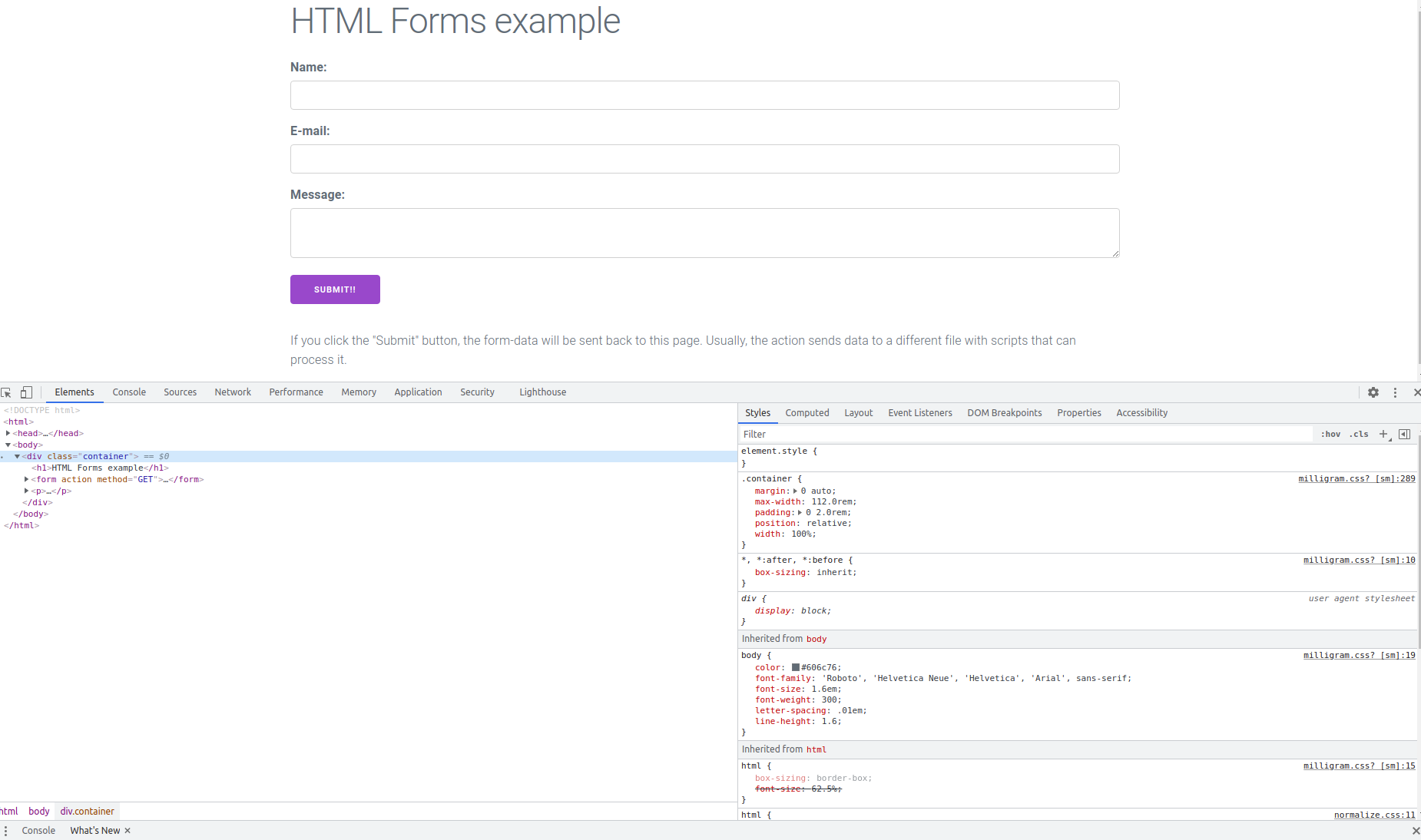
Task: Toggle the .cls element classes panel
Action: click(1359, 434)
